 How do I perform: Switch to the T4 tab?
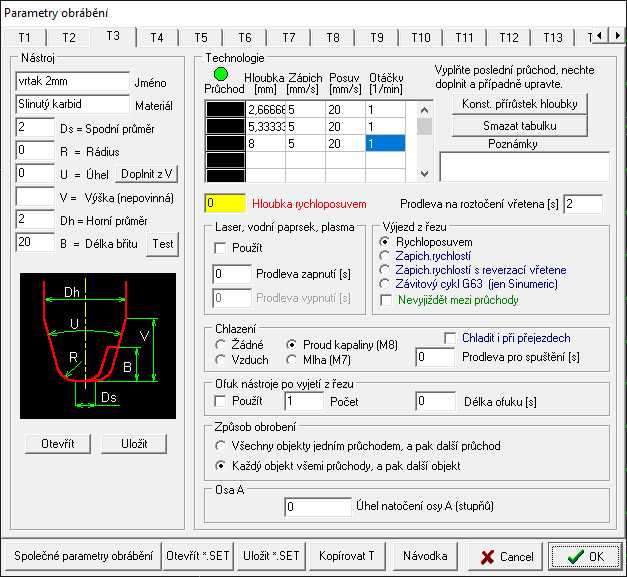(x=156, y=37)
